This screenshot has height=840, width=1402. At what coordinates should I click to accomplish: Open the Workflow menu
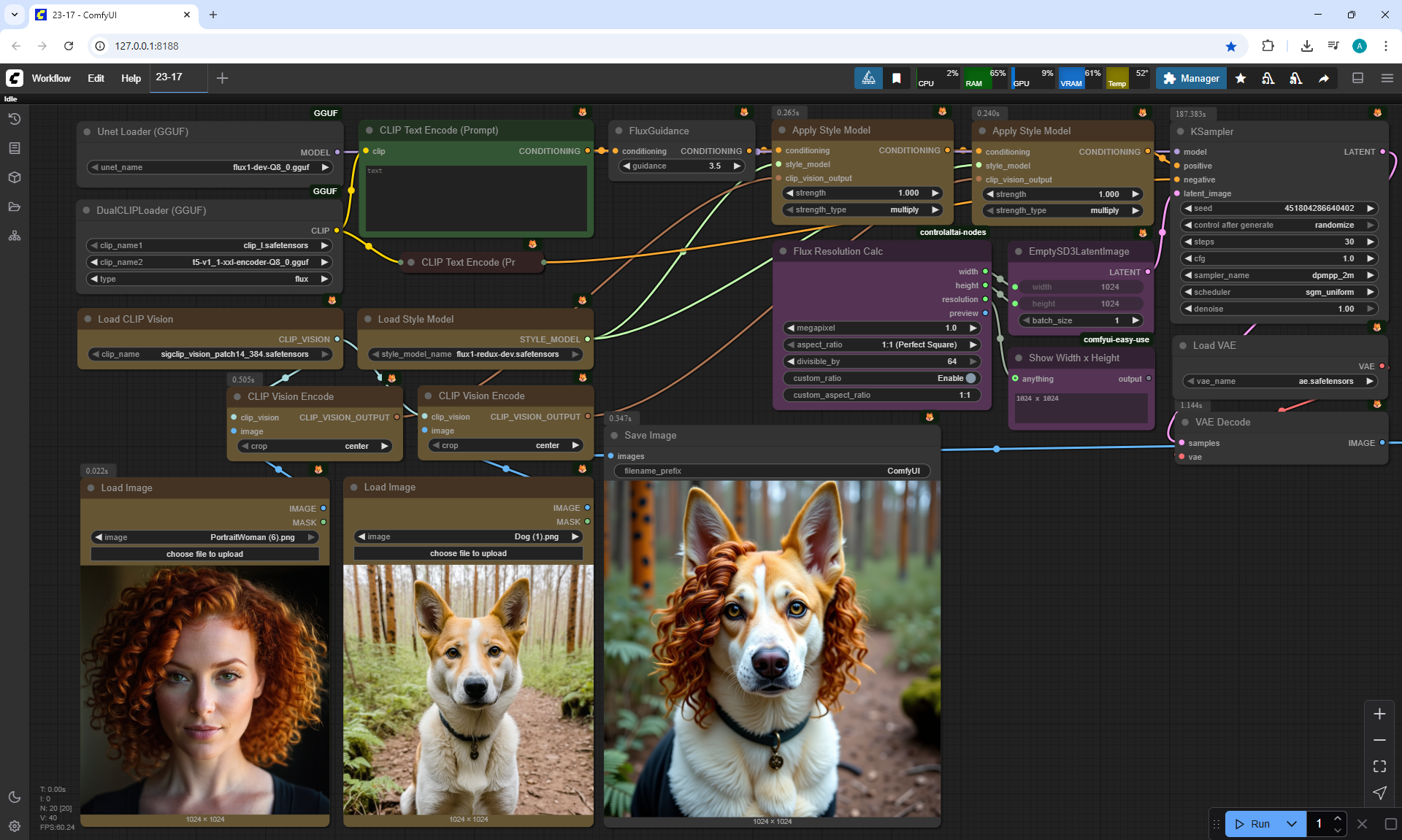pyautogui.click(x=51, y=78)
